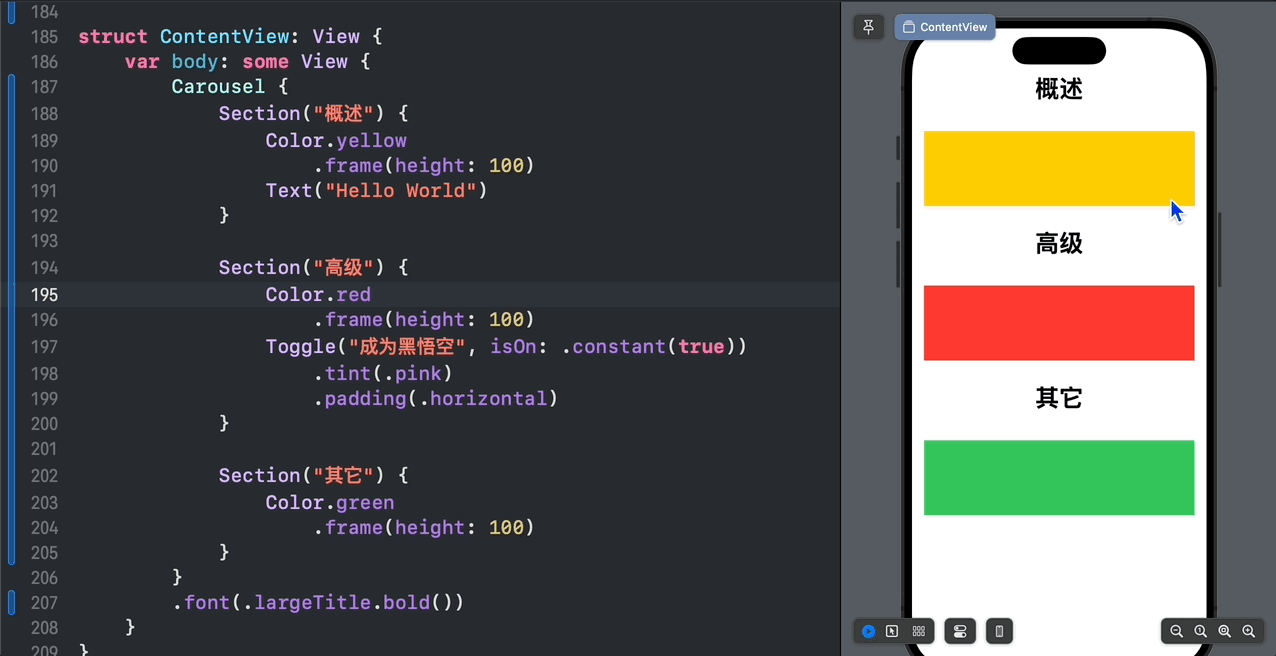Open canvas Device Settings toggles
This screenshot has height=656, width=1276.
960,631
